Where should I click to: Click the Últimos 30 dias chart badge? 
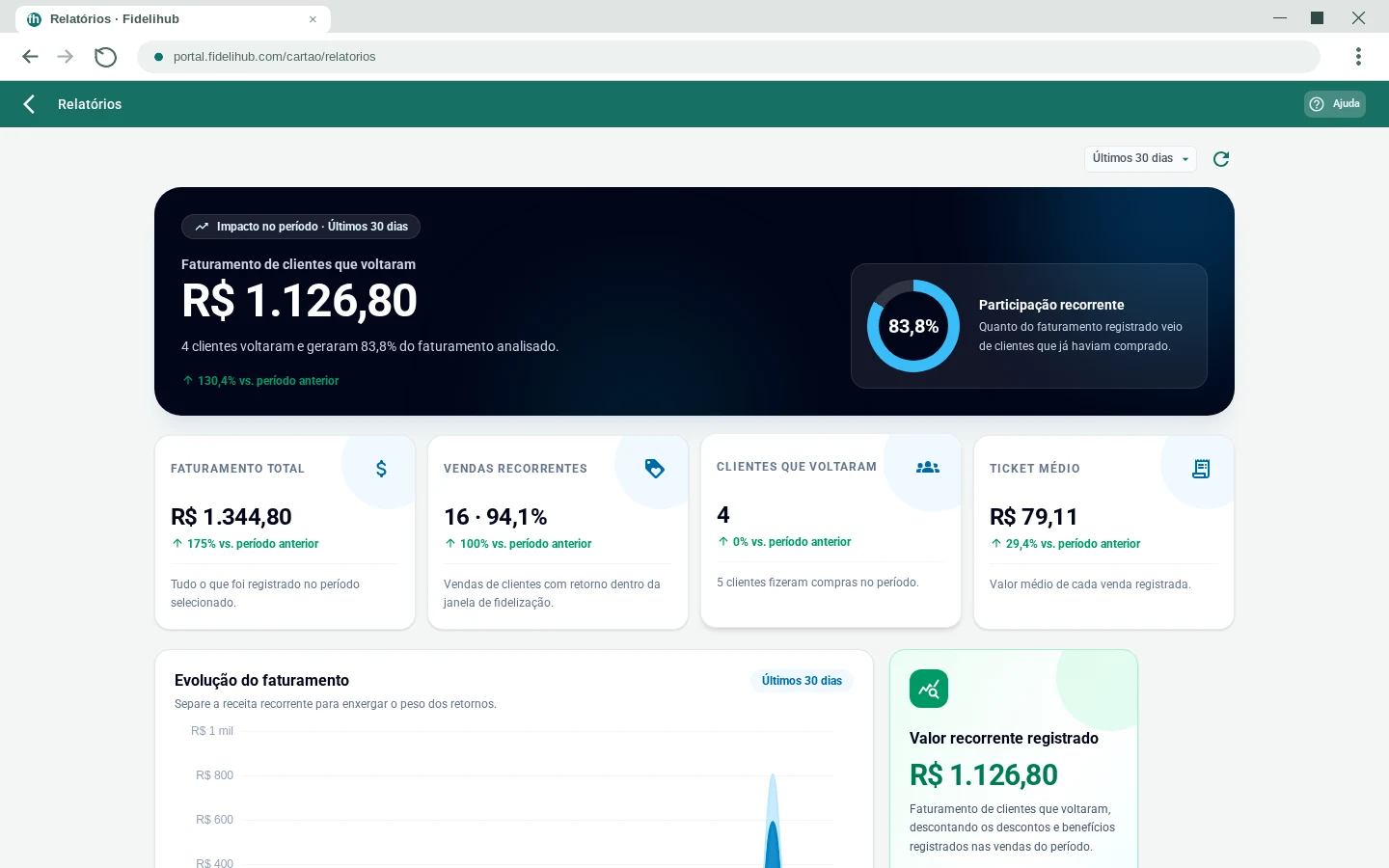pyautogui.click(x=802, y=681)
